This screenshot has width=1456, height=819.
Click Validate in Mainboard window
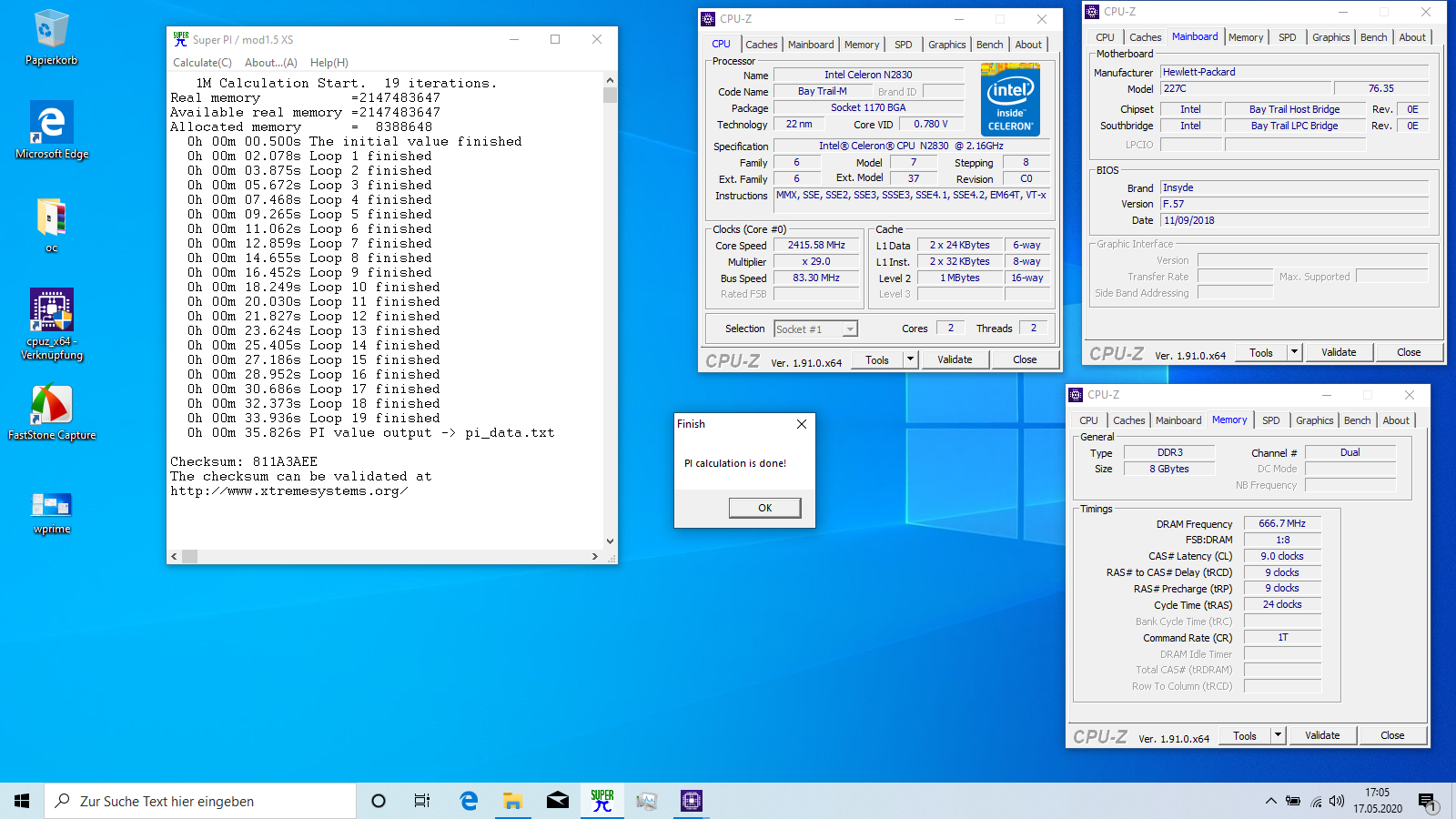point(1339,352)
